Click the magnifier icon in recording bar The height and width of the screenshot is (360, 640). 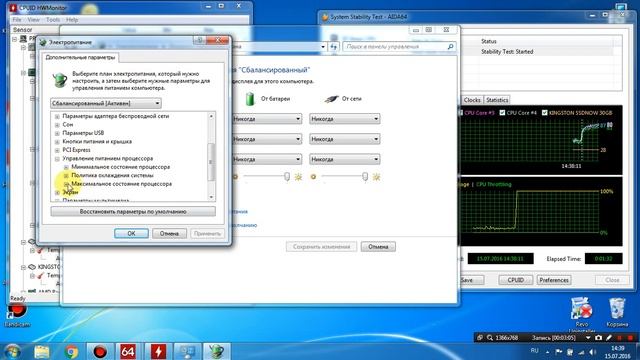[x=490, y=338]
